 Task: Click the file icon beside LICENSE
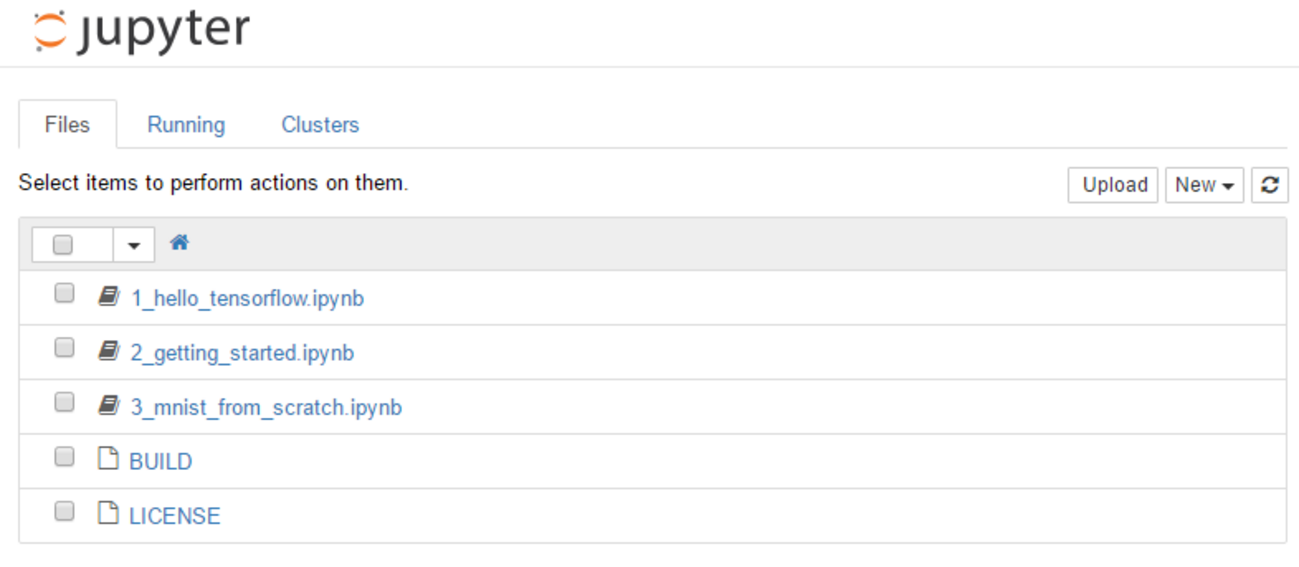coord(108,514)
